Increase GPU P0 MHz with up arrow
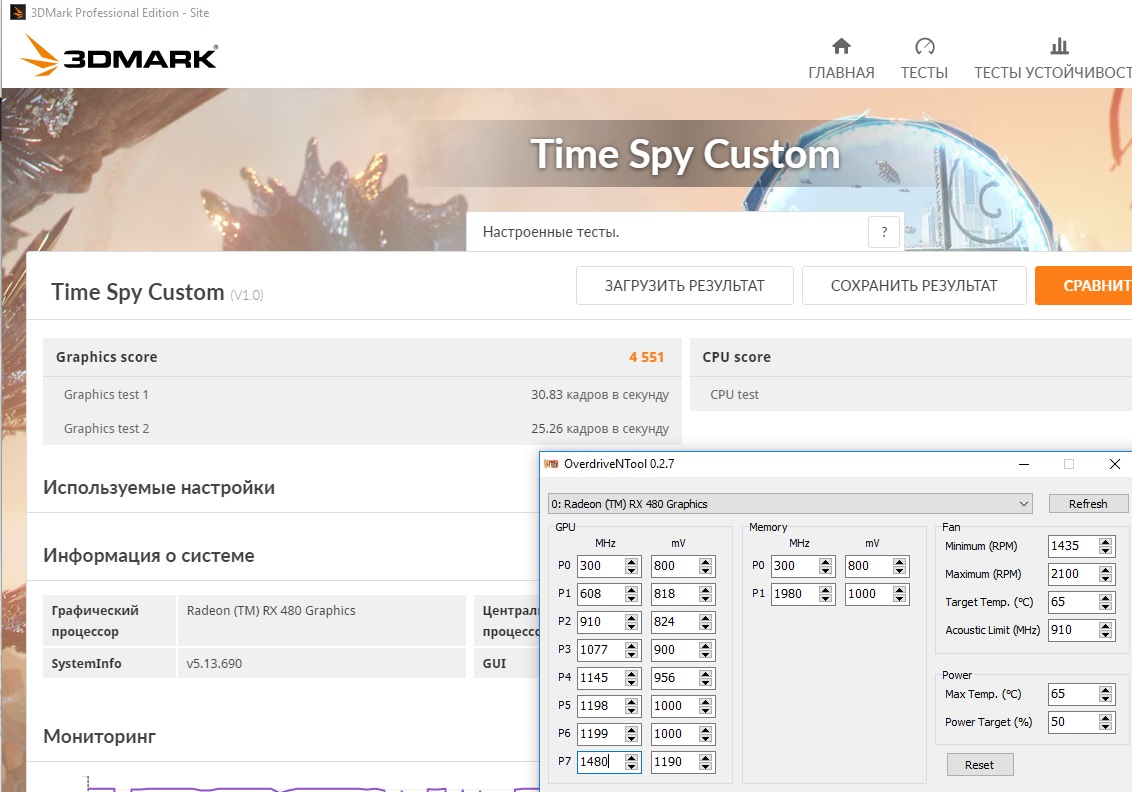This screenshot has width=1132, height=792. [632, 562]
